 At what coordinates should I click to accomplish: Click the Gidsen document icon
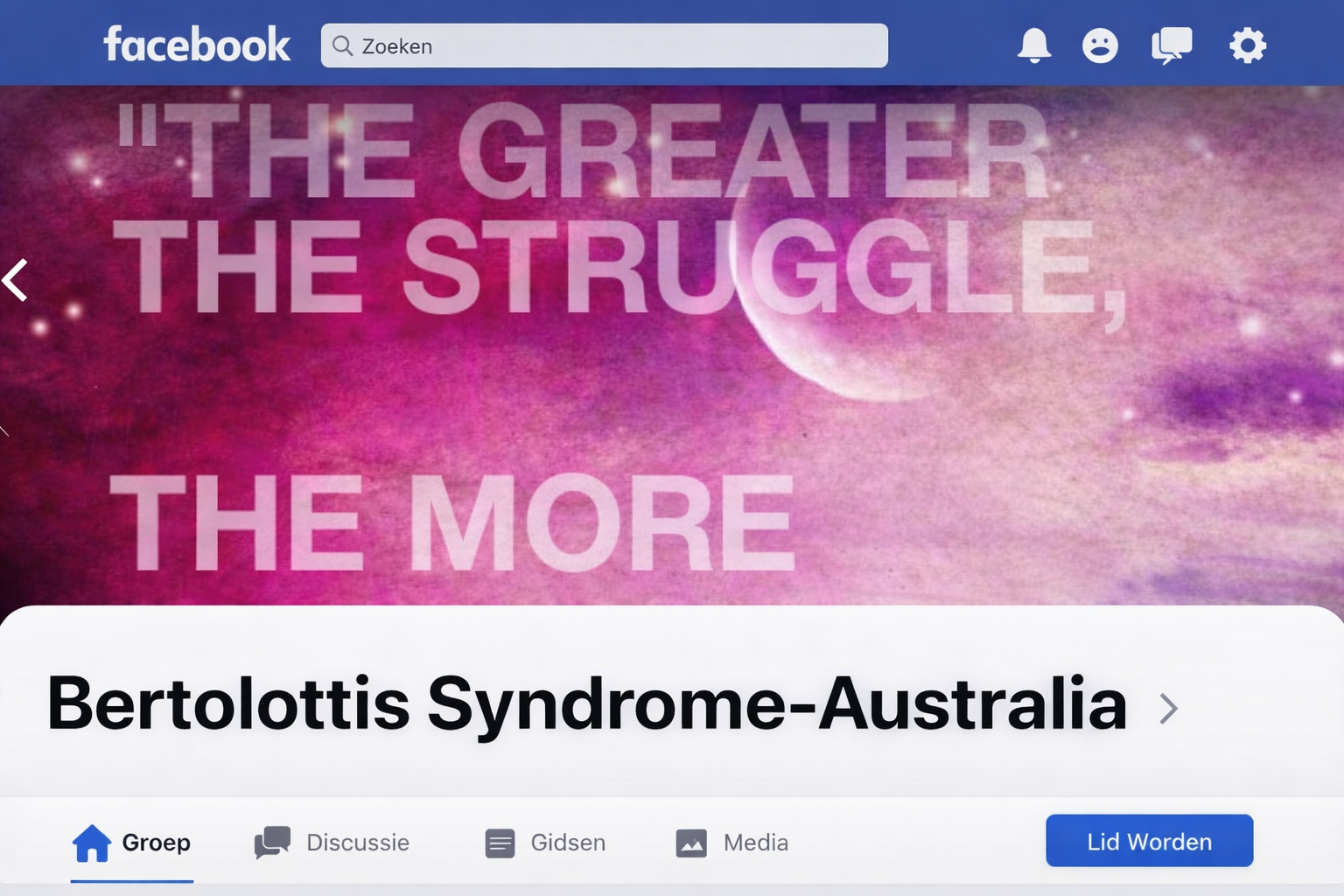500,843
